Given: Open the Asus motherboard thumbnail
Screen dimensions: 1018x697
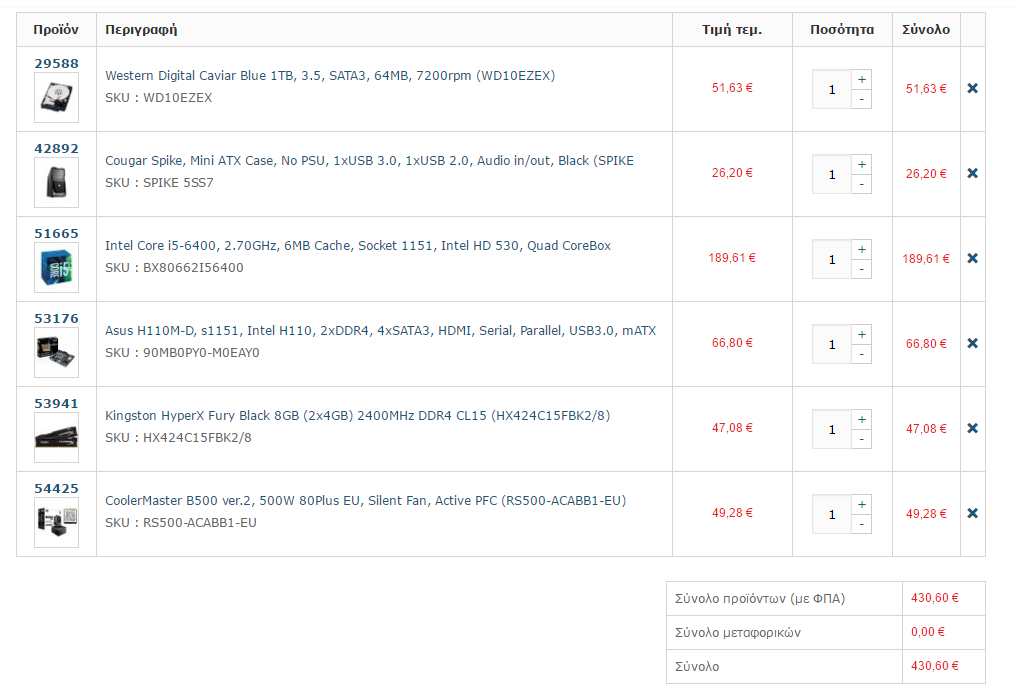Looking at the screenshot, I should tap(56, 353).
